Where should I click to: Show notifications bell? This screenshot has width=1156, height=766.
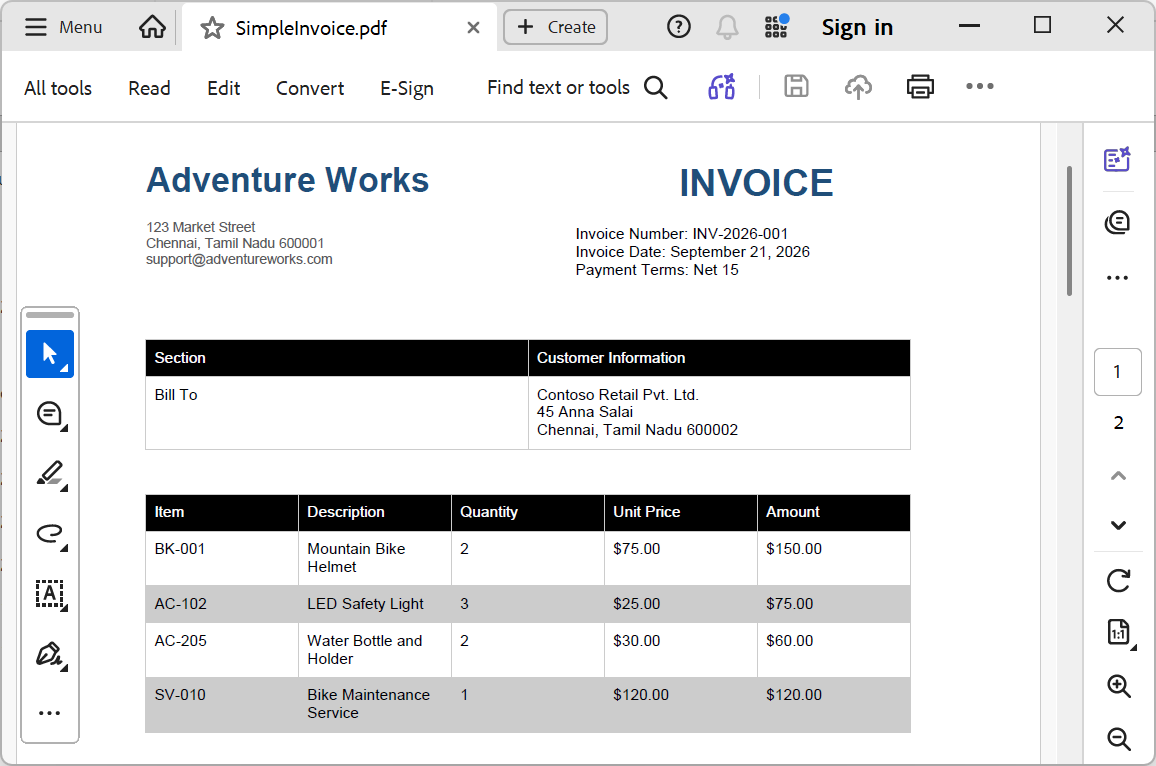coord(727,27)
